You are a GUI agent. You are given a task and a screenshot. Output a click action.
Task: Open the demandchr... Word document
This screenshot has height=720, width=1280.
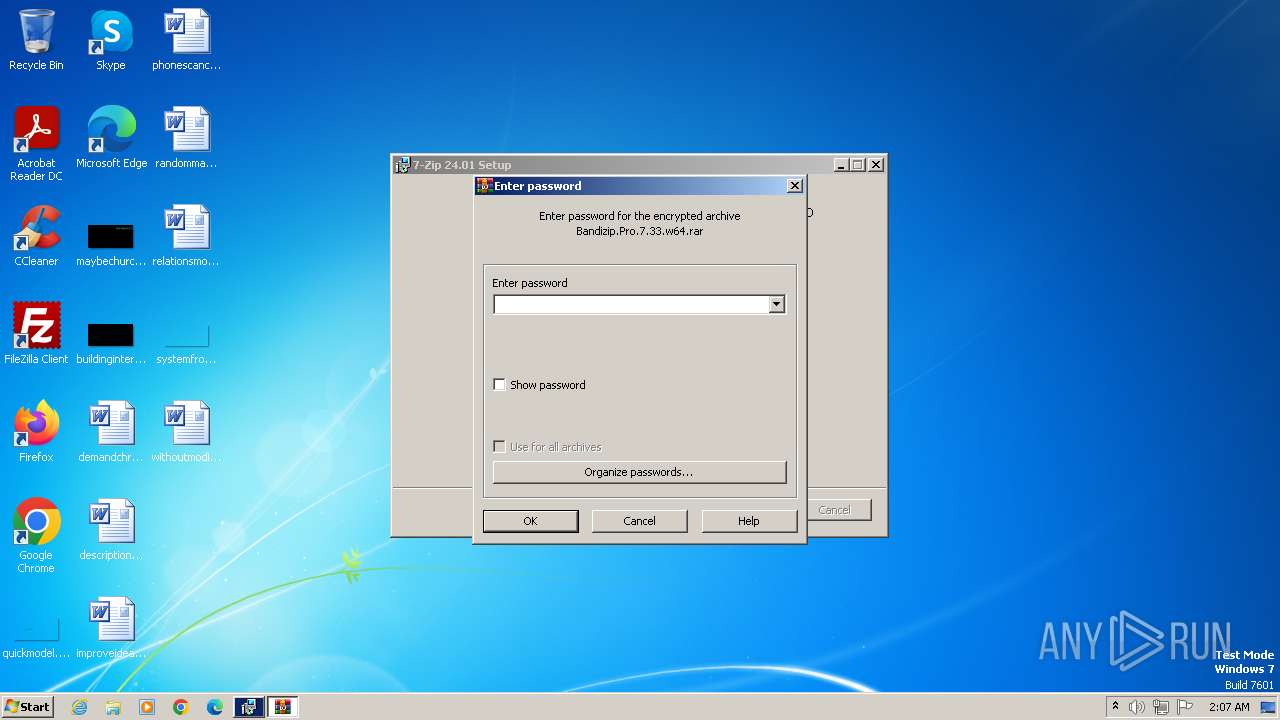point(111,432)
